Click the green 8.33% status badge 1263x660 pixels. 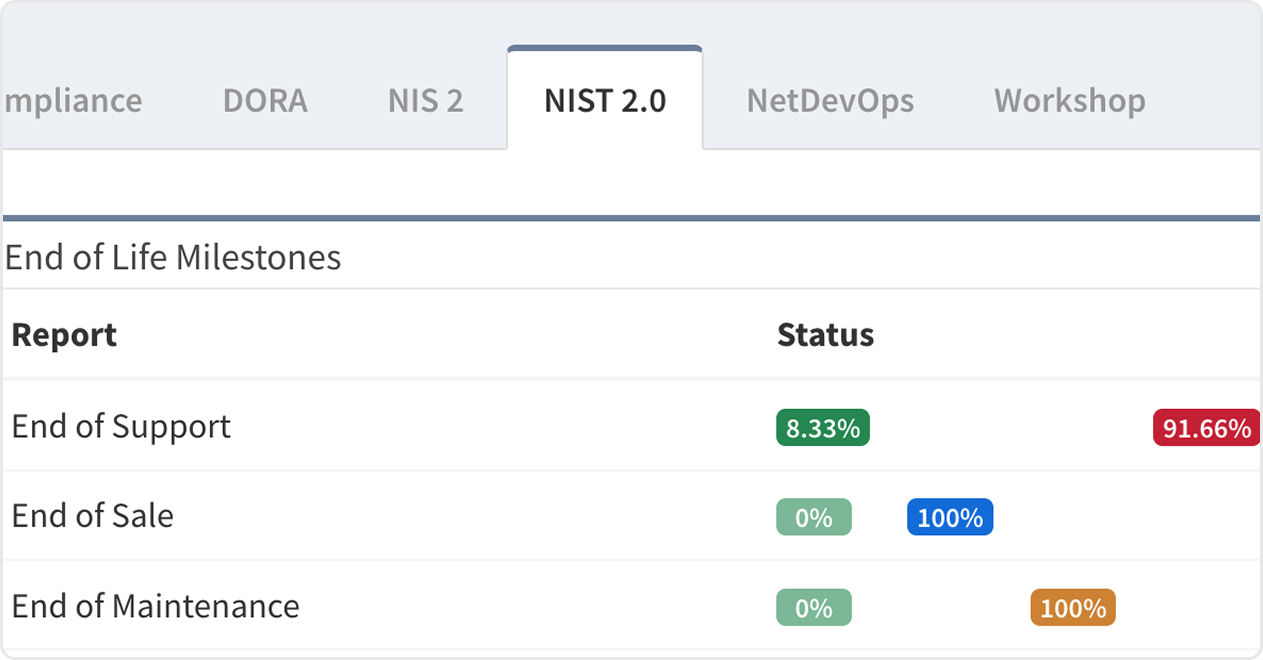tap(822, 428)
